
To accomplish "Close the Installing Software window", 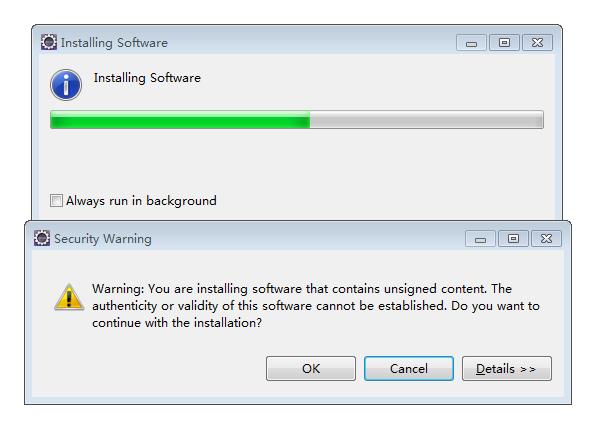I will click(x=537, y=43).
